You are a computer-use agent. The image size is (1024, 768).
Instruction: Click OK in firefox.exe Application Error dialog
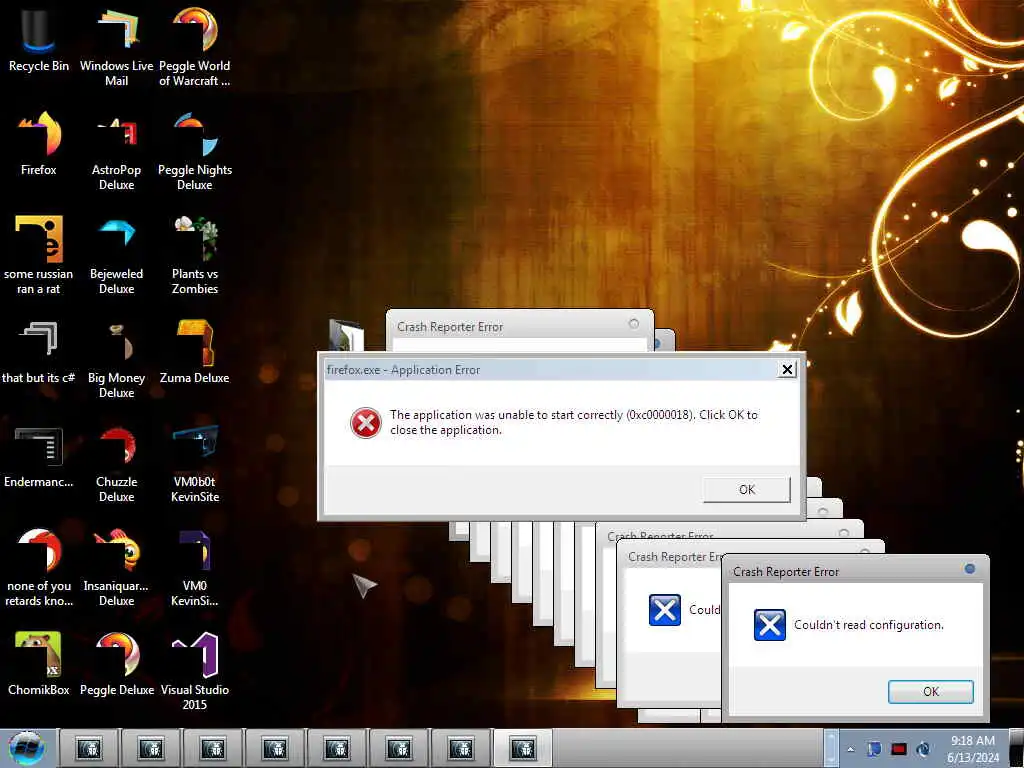coord(746,489)
